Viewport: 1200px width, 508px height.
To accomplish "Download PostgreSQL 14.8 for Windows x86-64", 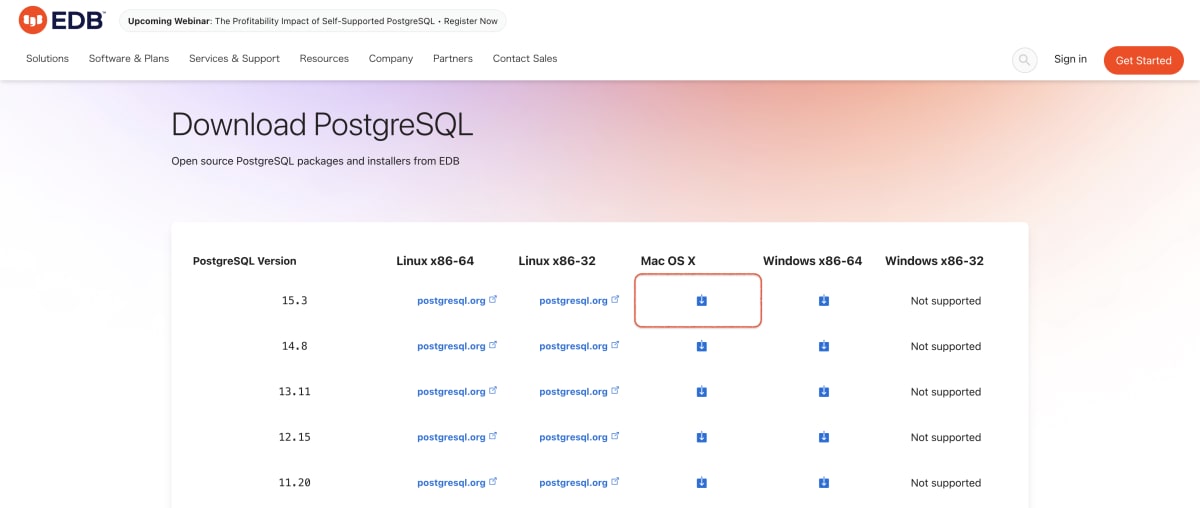I will (824, 346).
